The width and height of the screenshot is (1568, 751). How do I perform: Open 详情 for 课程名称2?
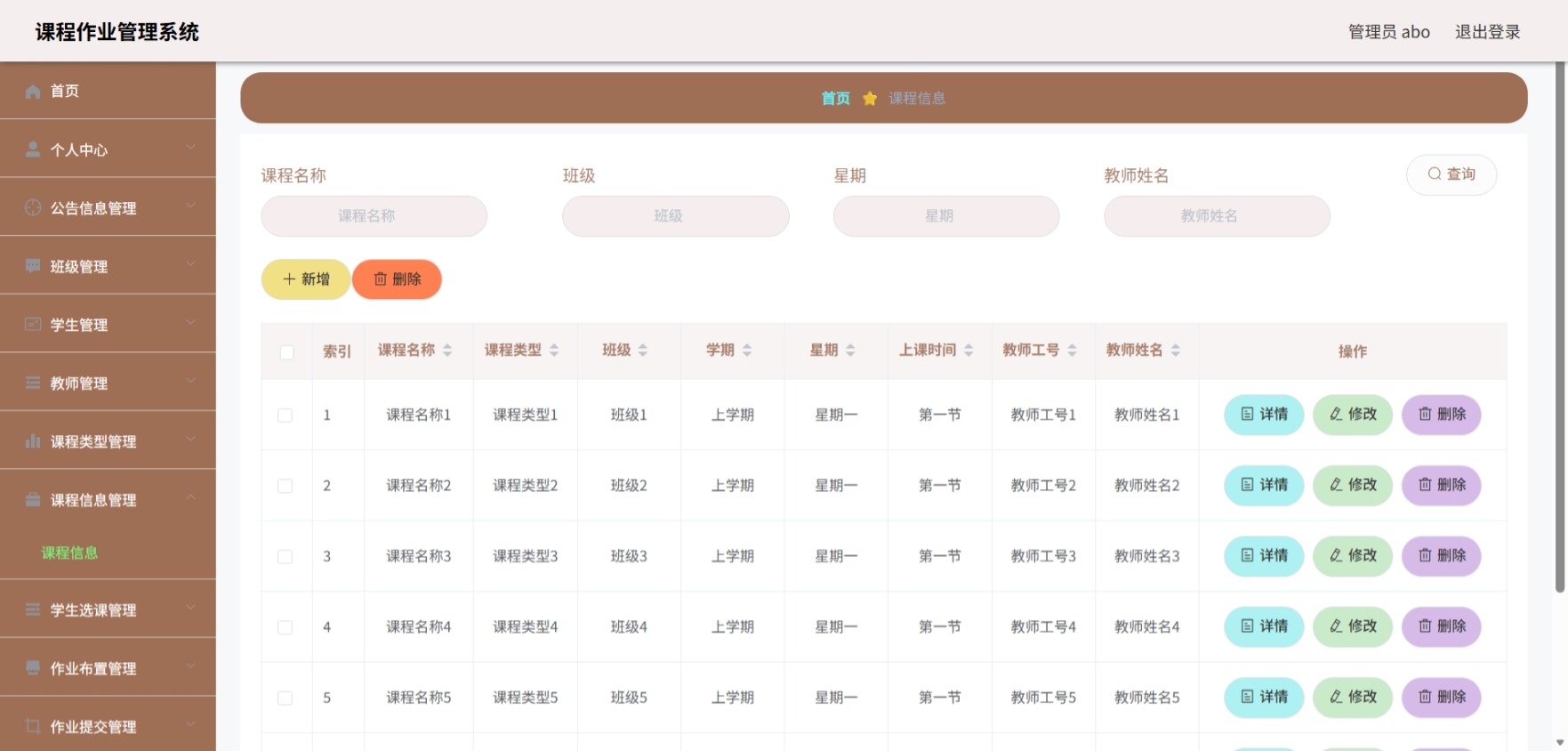point(1264,485)
